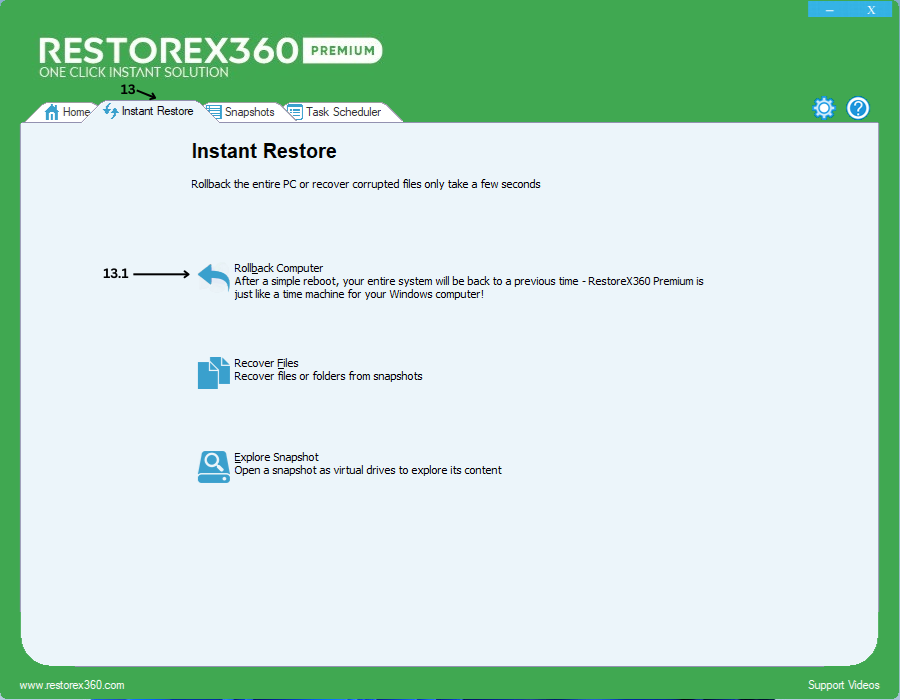900x700 pixels.
Task: Click the PREMIUM badge beside the logo
Action: click(x=341, y=50)
